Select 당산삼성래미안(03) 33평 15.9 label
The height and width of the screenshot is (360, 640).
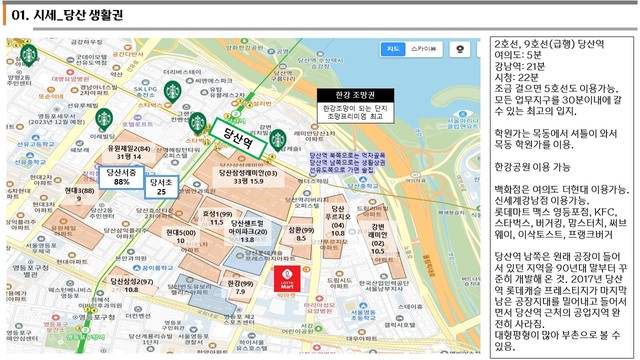point(248,177)
